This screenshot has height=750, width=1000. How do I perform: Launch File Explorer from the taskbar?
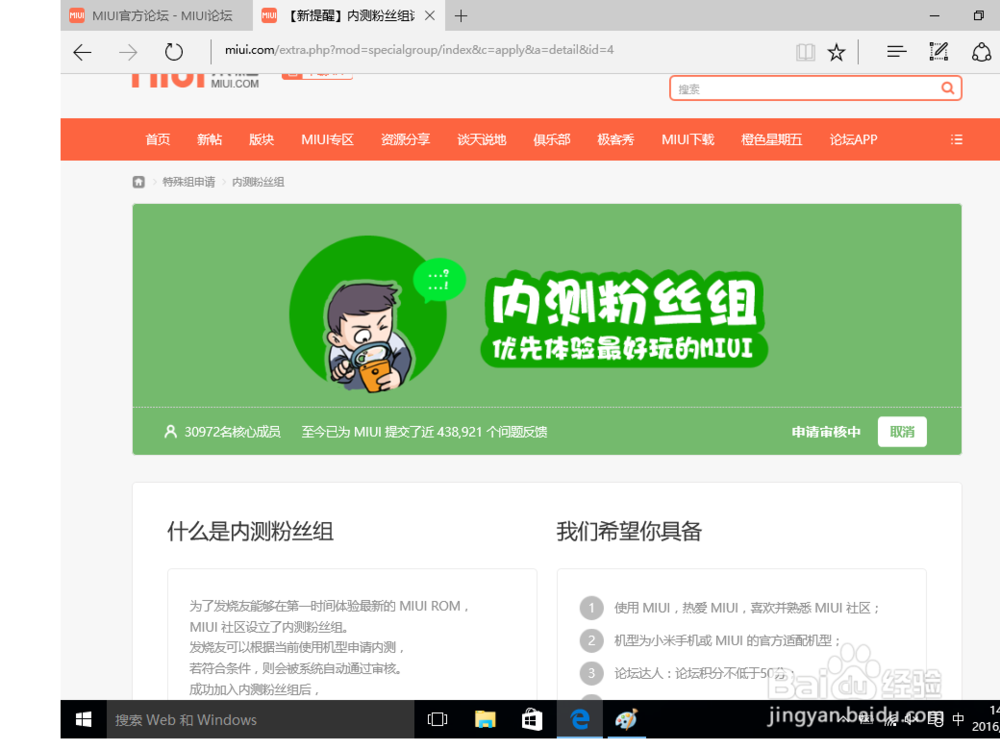pos(485,719)
